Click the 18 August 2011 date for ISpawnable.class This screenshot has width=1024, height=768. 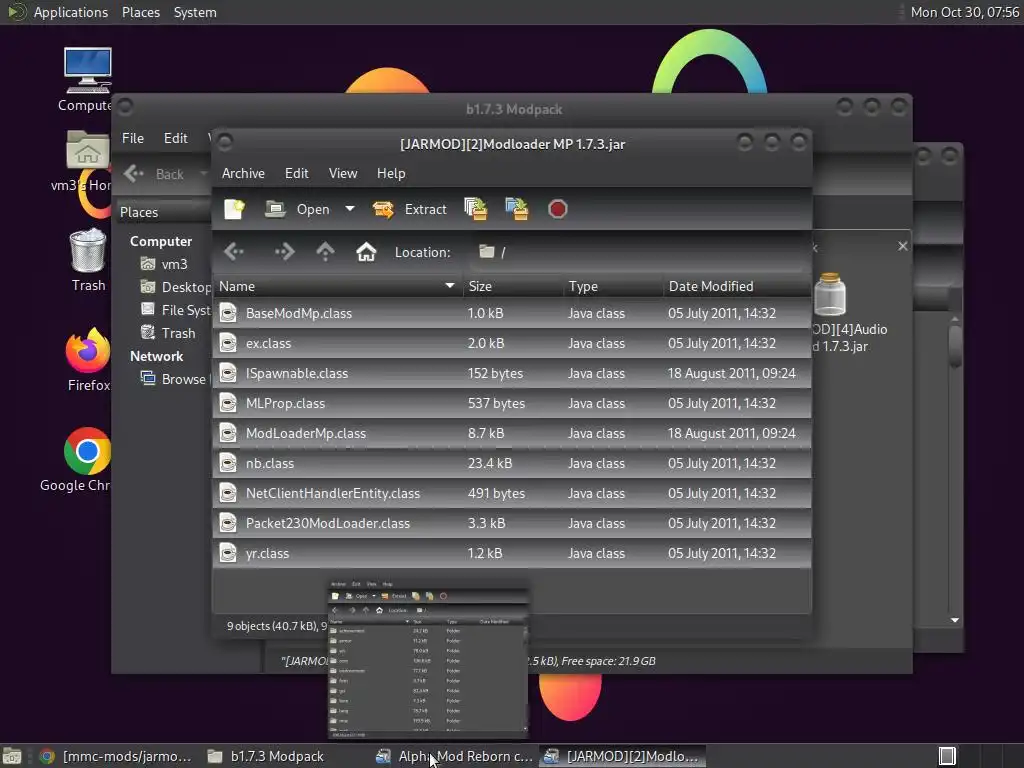pyautogui.click(x=731, y=374)
